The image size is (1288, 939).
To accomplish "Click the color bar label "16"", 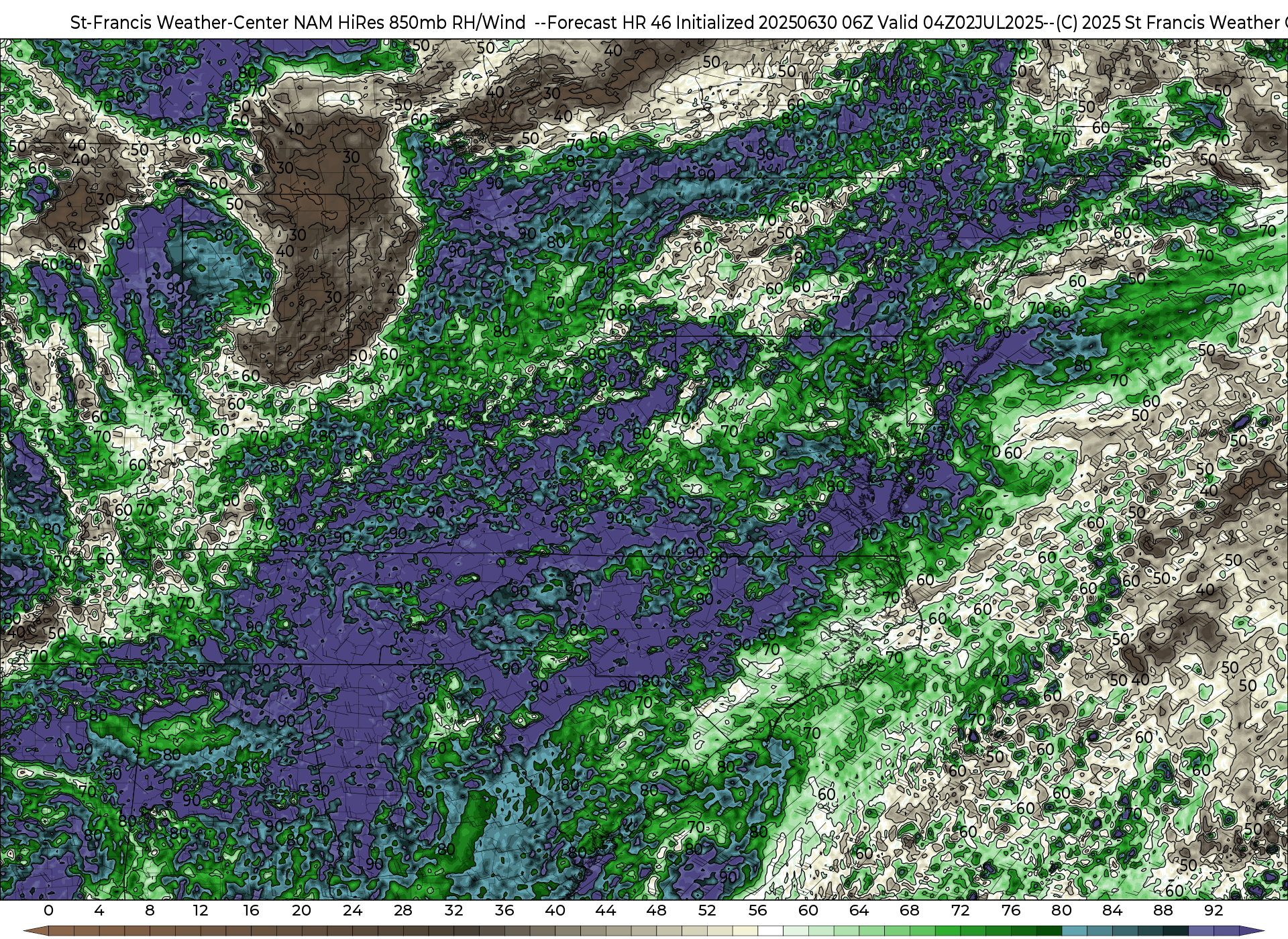I will (x=251, y=910).
